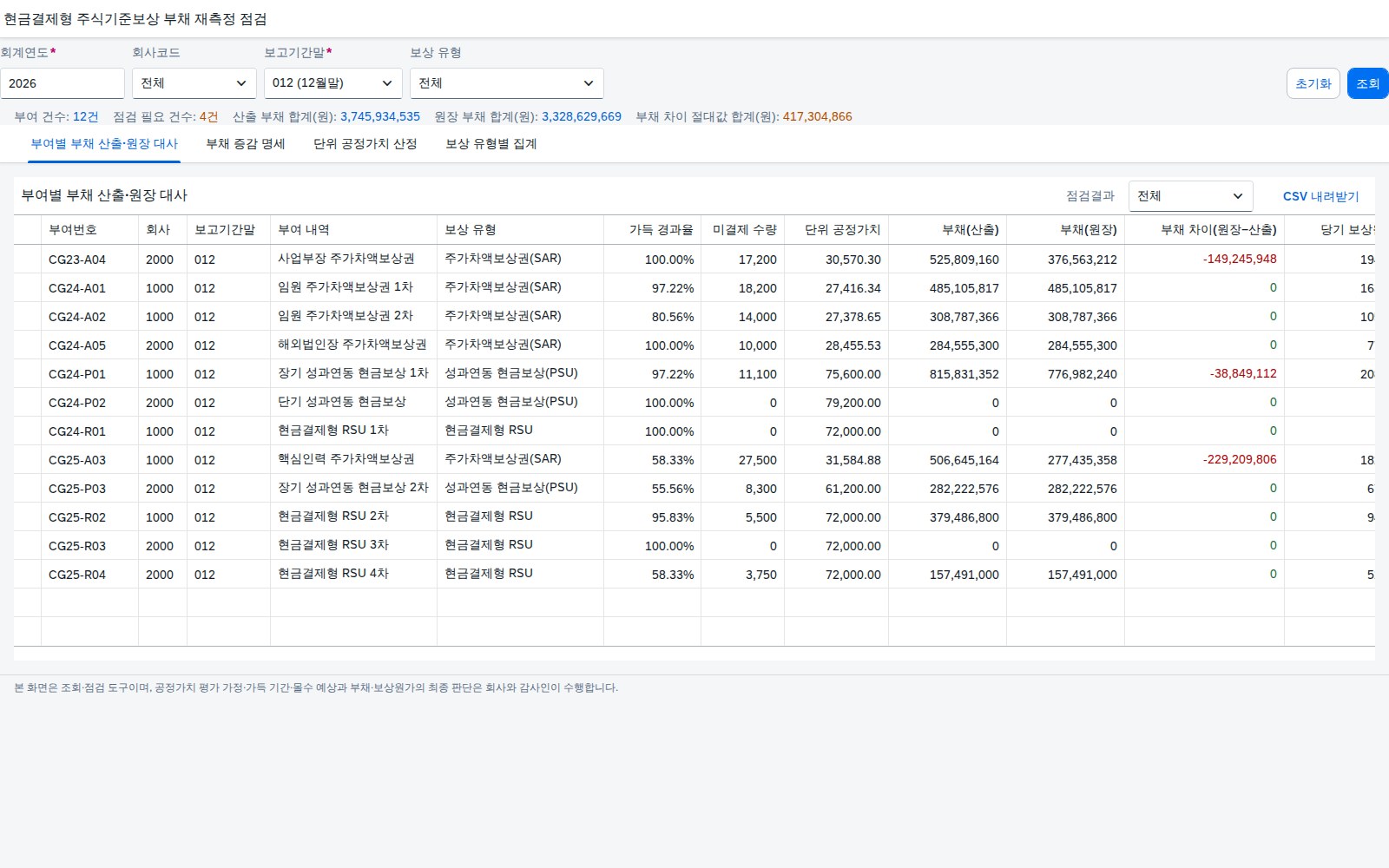Click 점검 필요 건수 4건 summary
Image resolution: width=1389 pixels, height=868 pixels.
coord(166,116)
